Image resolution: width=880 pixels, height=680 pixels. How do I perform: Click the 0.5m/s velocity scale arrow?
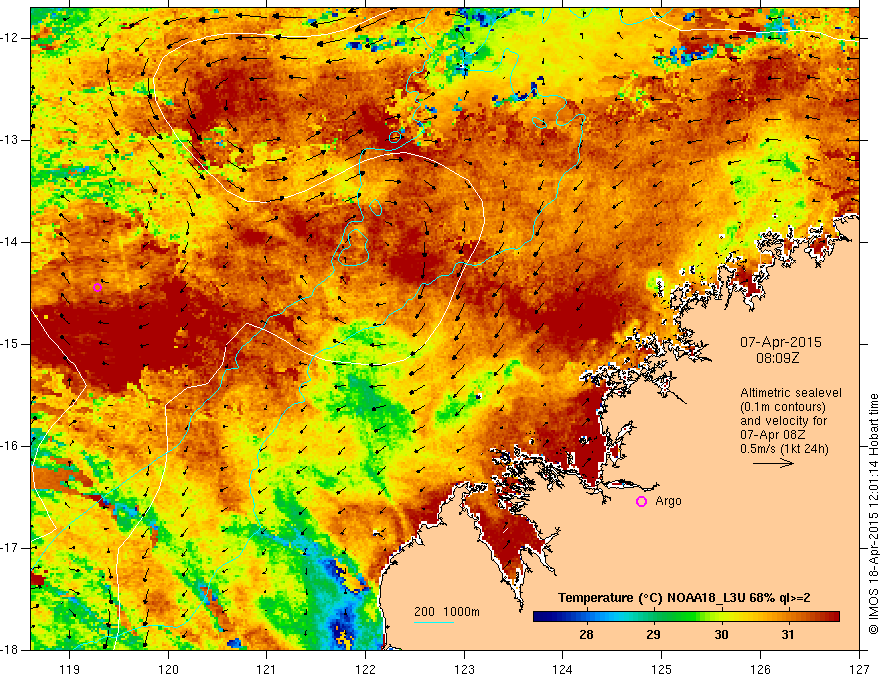tap(773, 463)
